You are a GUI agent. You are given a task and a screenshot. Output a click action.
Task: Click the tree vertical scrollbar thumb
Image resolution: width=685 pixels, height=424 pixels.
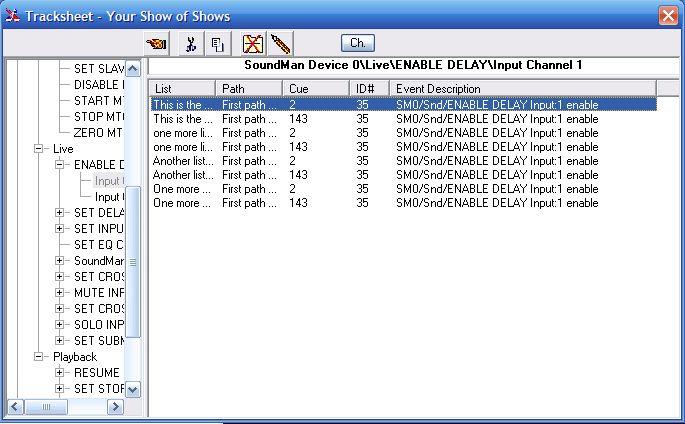tap(133, 262)
